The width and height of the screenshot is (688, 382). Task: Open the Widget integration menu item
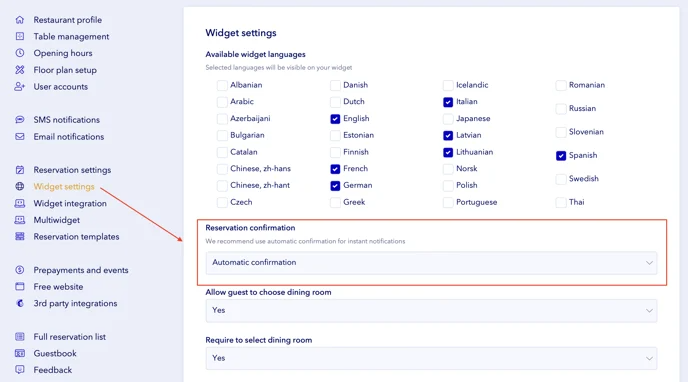coord(70,203)
